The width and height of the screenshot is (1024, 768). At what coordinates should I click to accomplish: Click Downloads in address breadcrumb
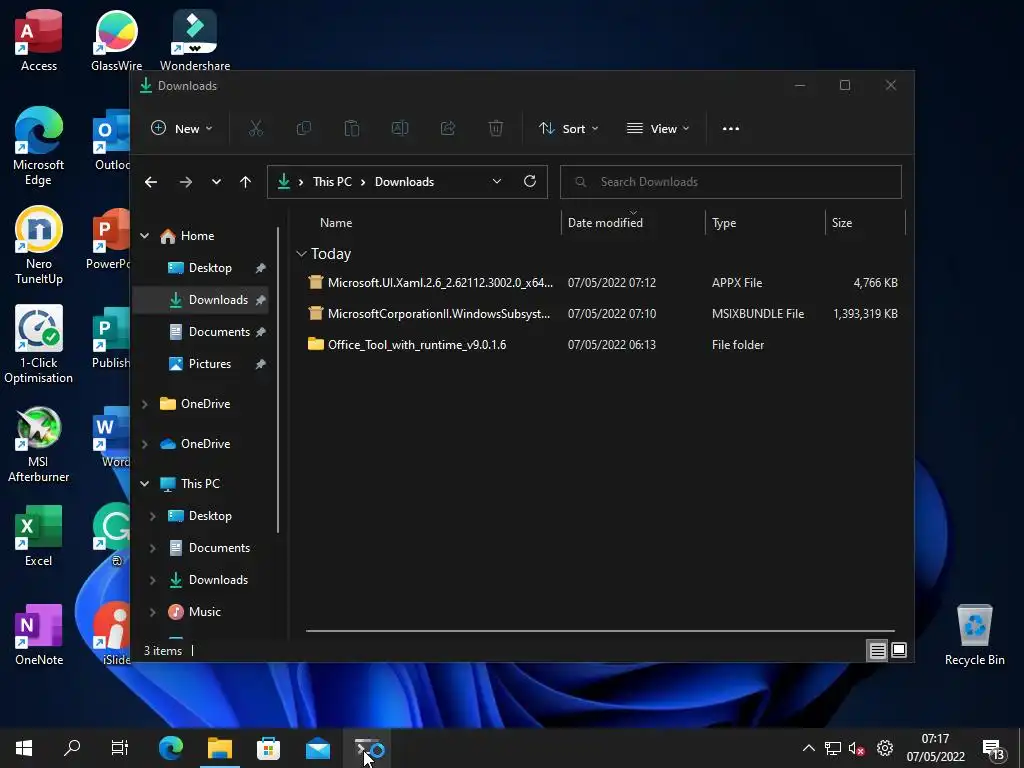point(404,182)
